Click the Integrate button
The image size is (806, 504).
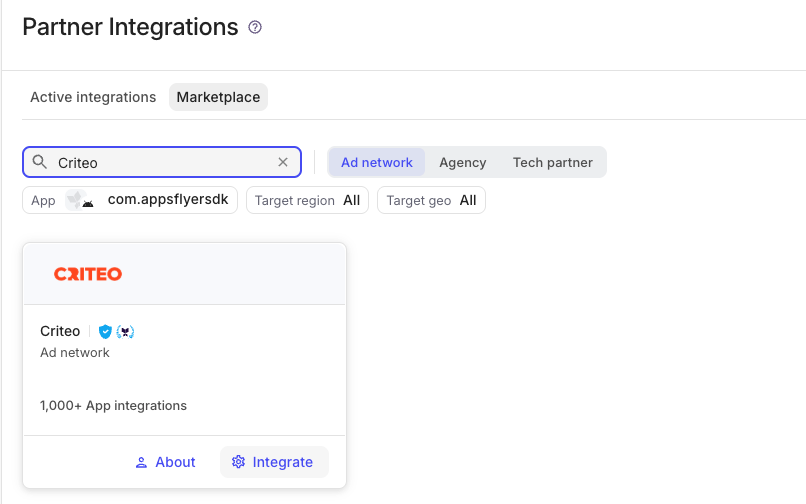pyautogui.click(x=274, y=462)
